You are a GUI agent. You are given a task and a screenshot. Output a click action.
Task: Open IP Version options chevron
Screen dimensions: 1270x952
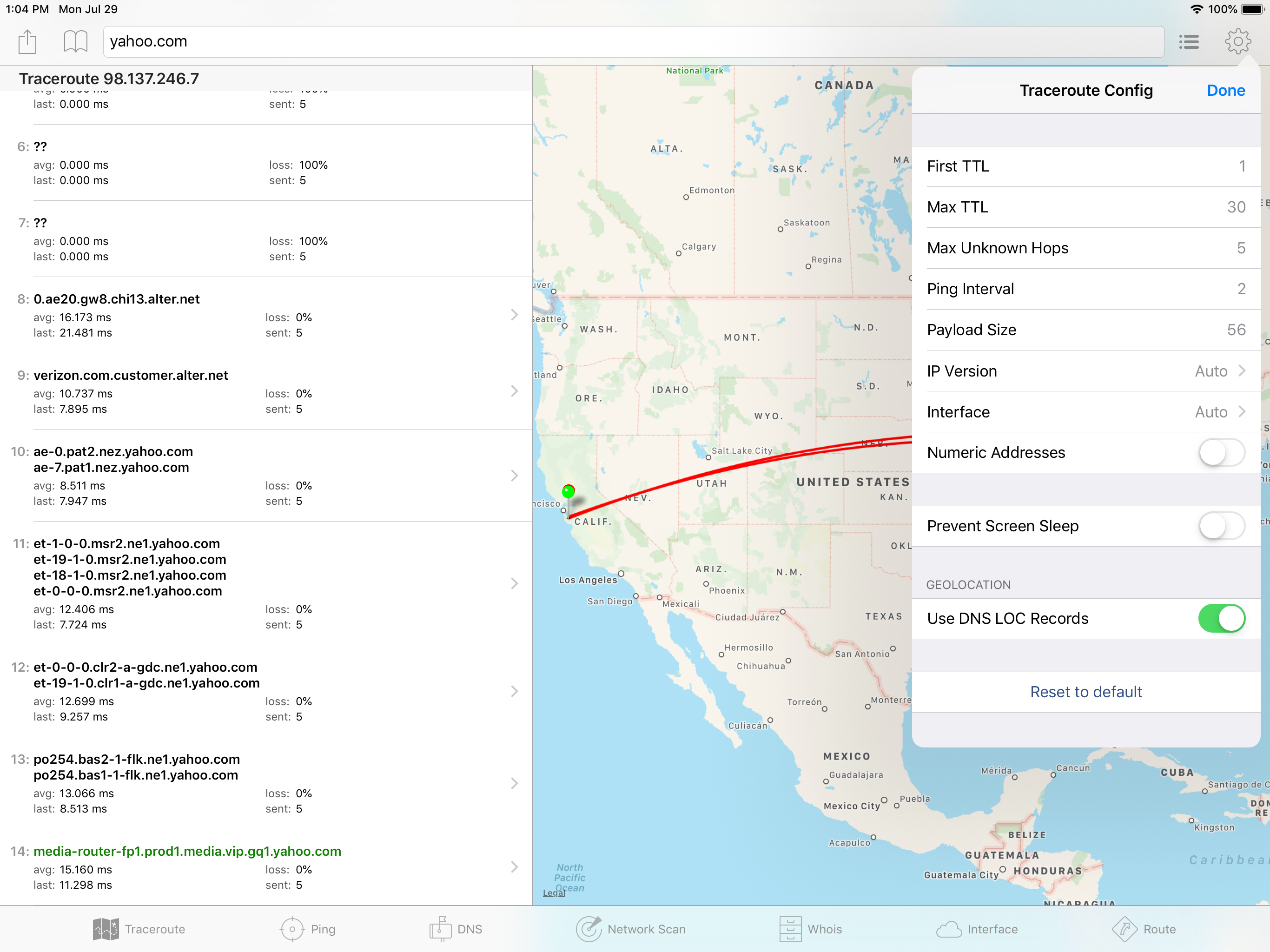[x=1242, y=371]
